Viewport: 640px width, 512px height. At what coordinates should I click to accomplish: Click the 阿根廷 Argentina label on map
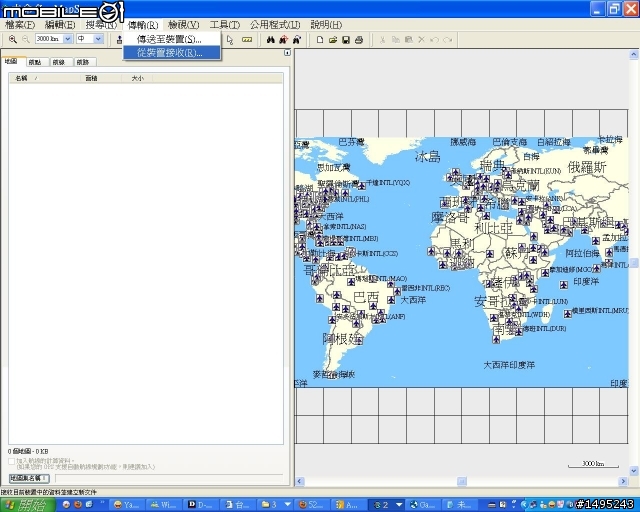tap(343, 338)
